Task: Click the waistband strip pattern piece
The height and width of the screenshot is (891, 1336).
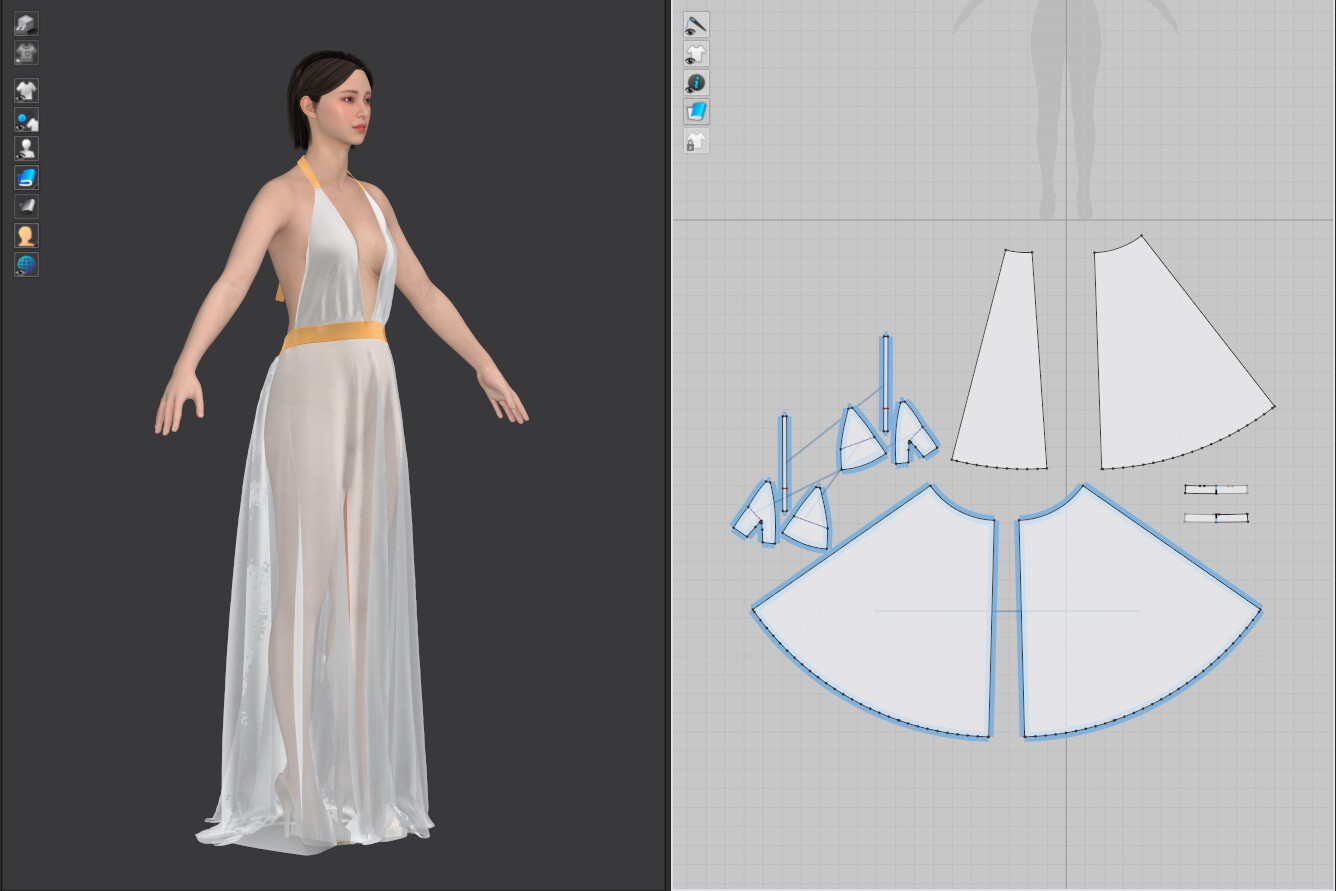Action: coord(1215,489)
